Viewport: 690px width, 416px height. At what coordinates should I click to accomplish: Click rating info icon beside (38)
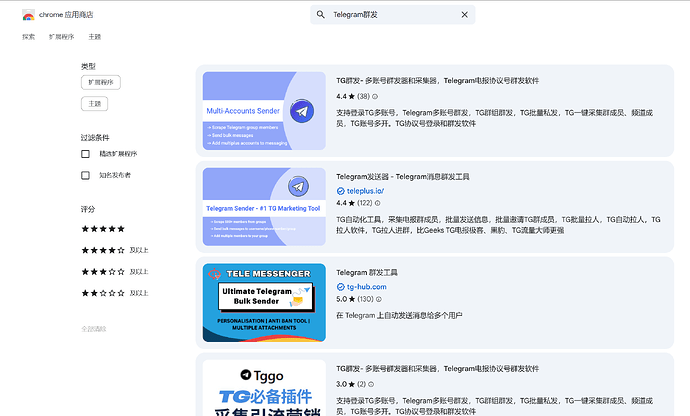click(375, 96)
